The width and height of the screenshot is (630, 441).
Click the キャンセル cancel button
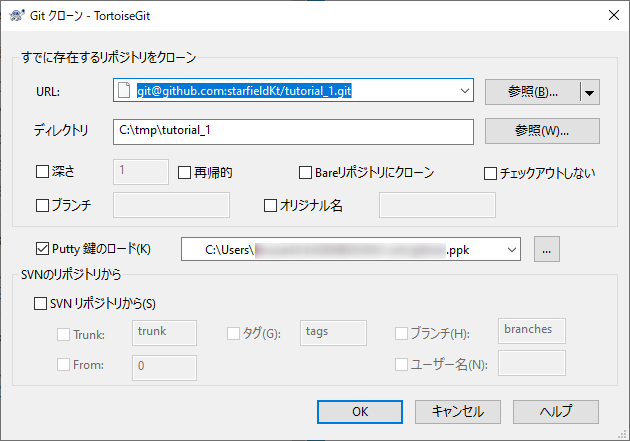[x=458, y=412]
